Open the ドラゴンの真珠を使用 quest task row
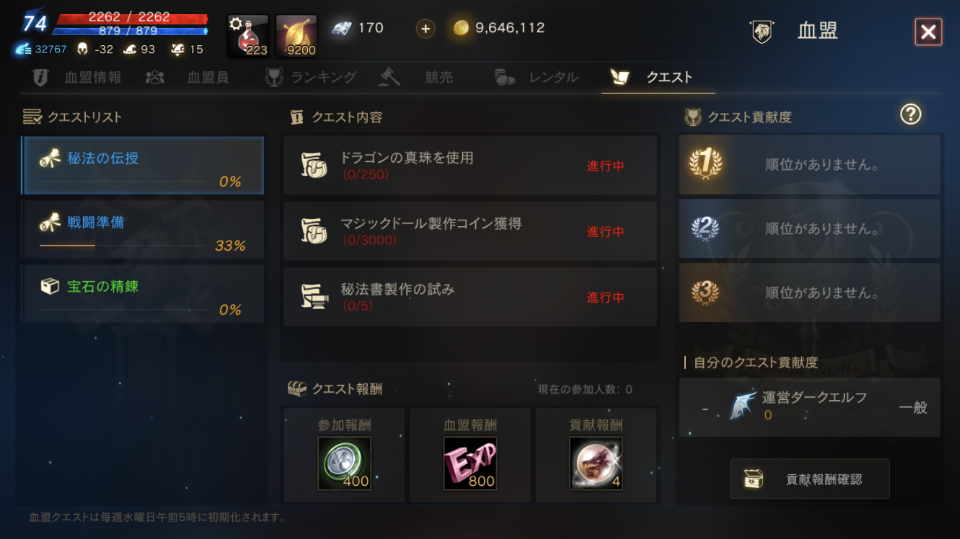Screen dimensions: 960x539 point(470,165)
